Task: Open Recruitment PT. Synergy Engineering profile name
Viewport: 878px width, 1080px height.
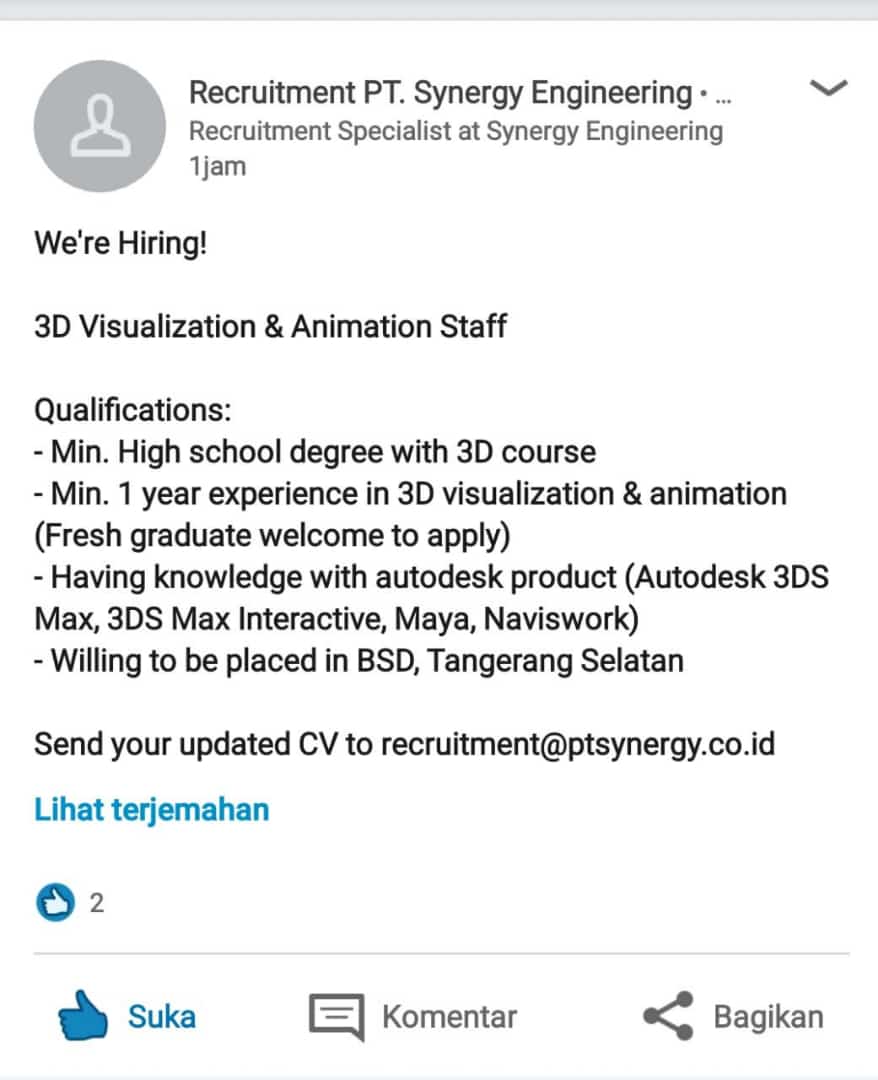Action: (440, 93)
